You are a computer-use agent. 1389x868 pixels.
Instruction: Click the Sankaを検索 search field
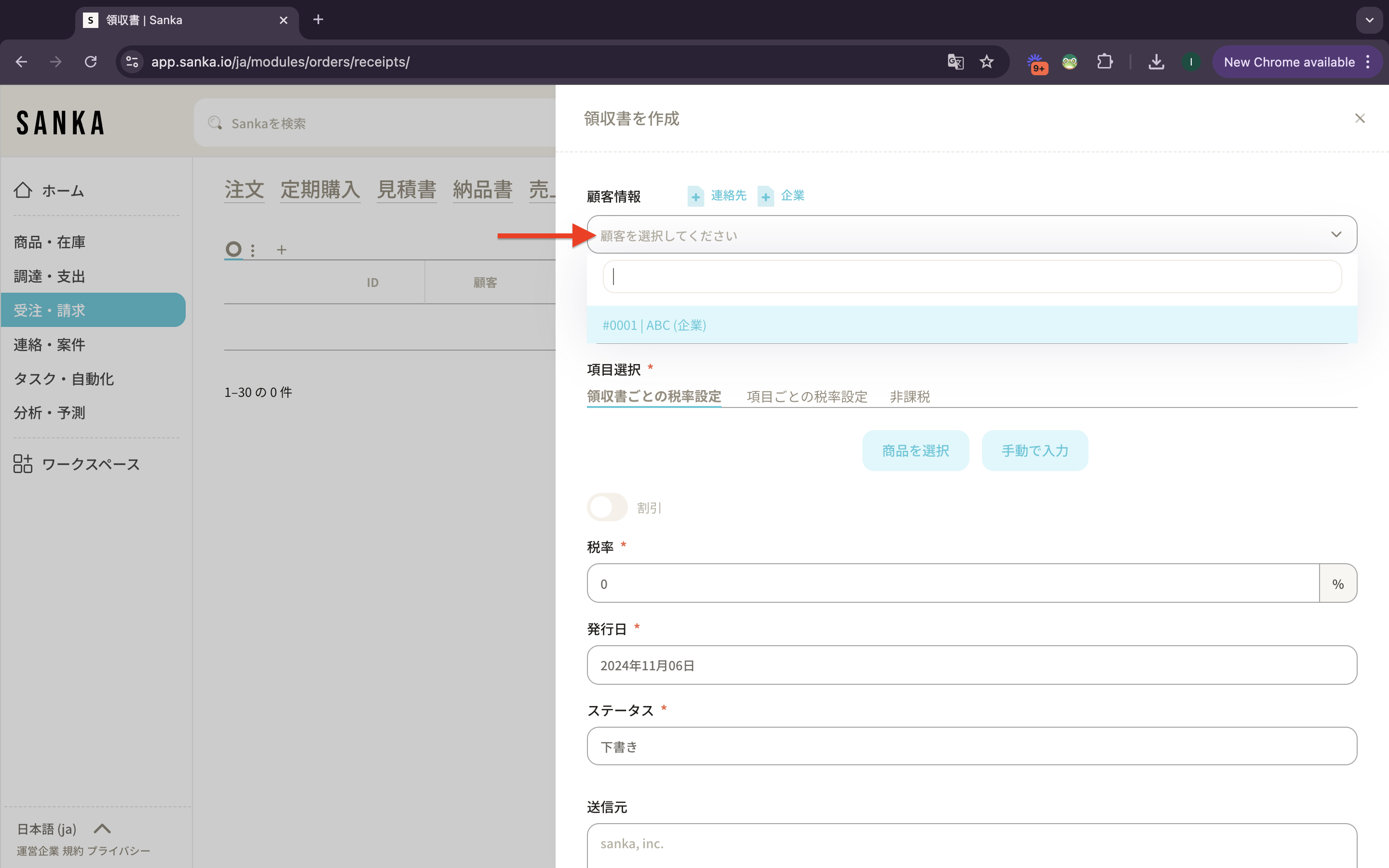point(374,123)
